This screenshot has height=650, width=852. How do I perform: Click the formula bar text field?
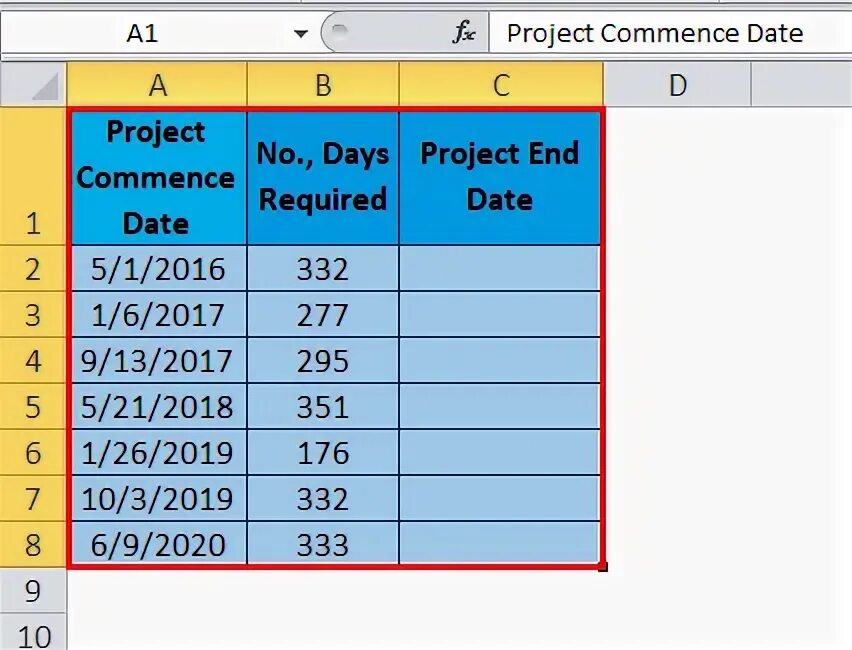(x=671, y=33)
